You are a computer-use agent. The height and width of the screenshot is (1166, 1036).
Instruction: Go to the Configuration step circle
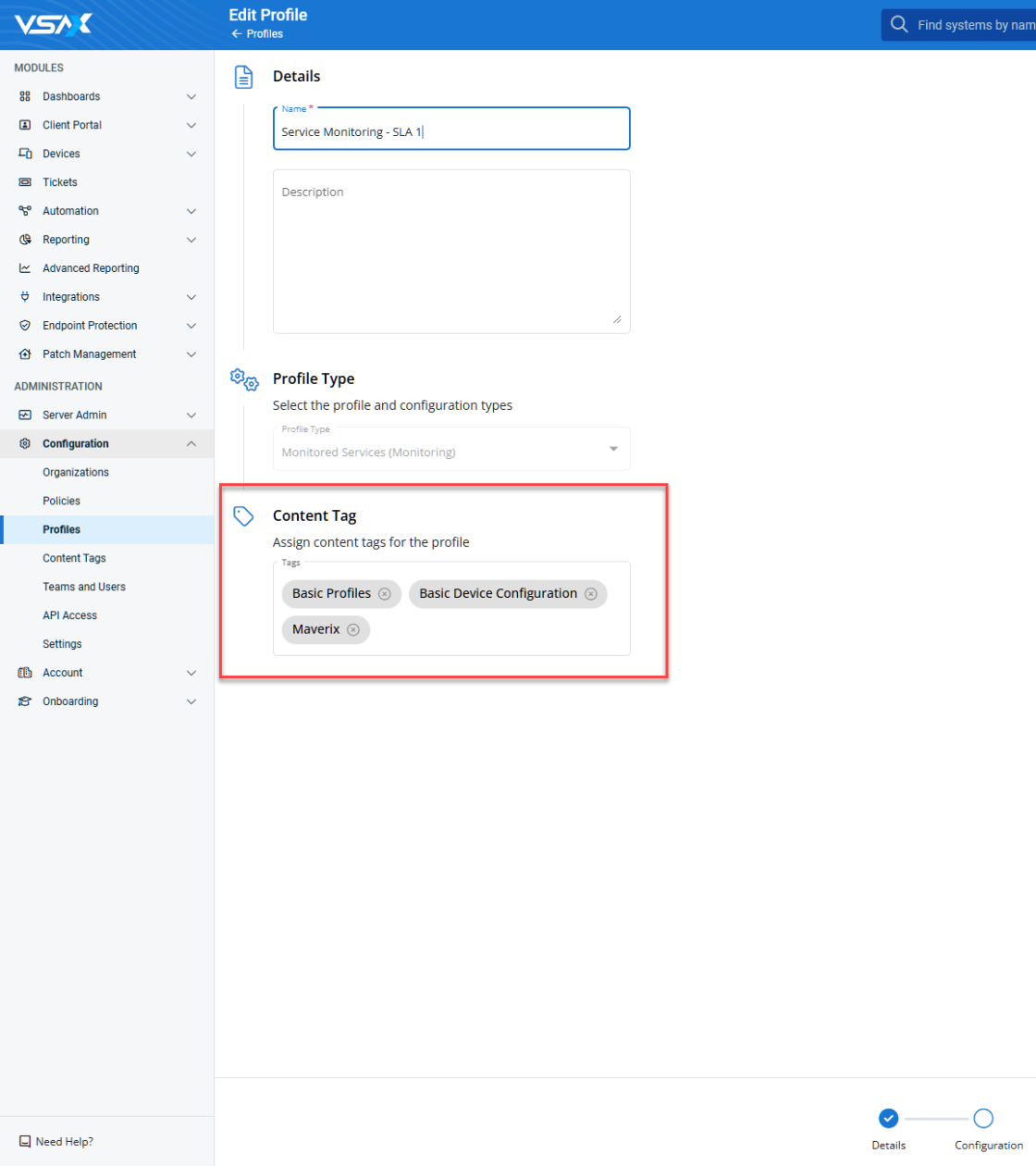pyautogui.click(x=983, y=1119)
